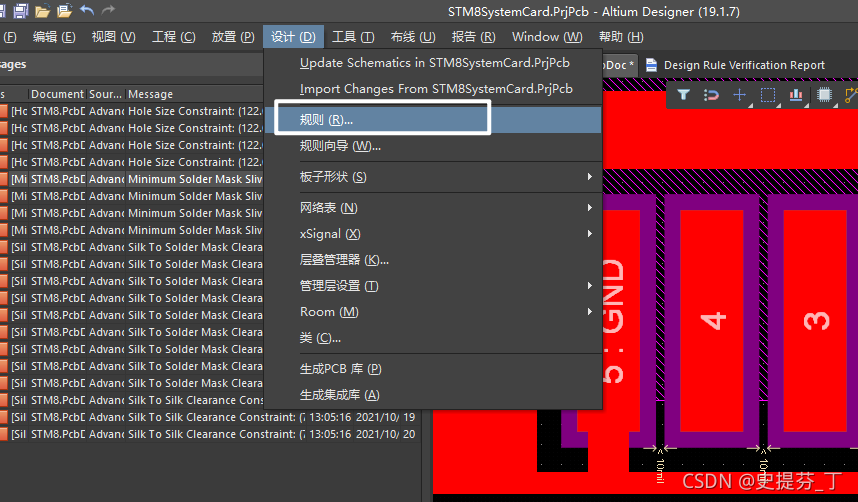Image resolution: width=858 pixels, height=502 pixels.
Task: Expand the 网络表 (N) submenu
Action: 433,208
